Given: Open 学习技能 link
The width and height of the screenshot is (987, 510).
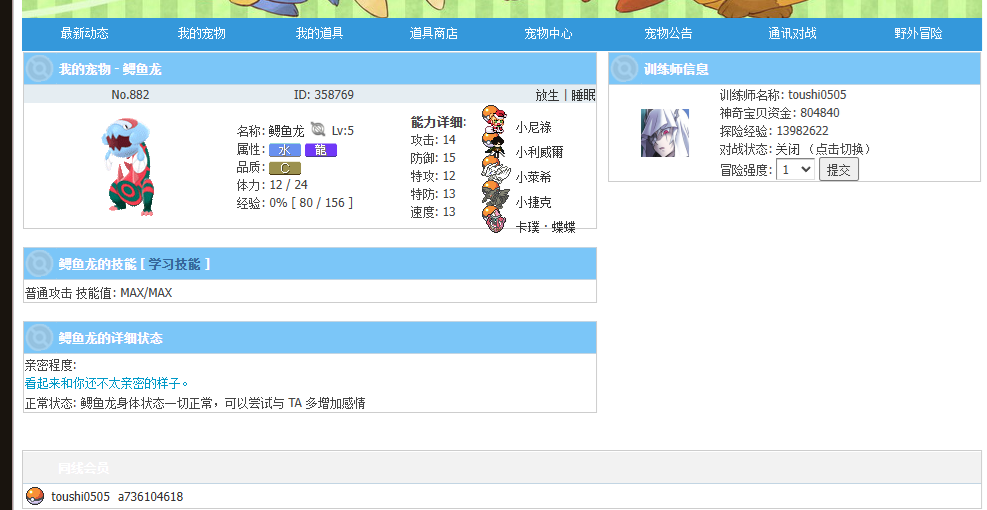Looking at the screenshot, I should tap(174, 264).
